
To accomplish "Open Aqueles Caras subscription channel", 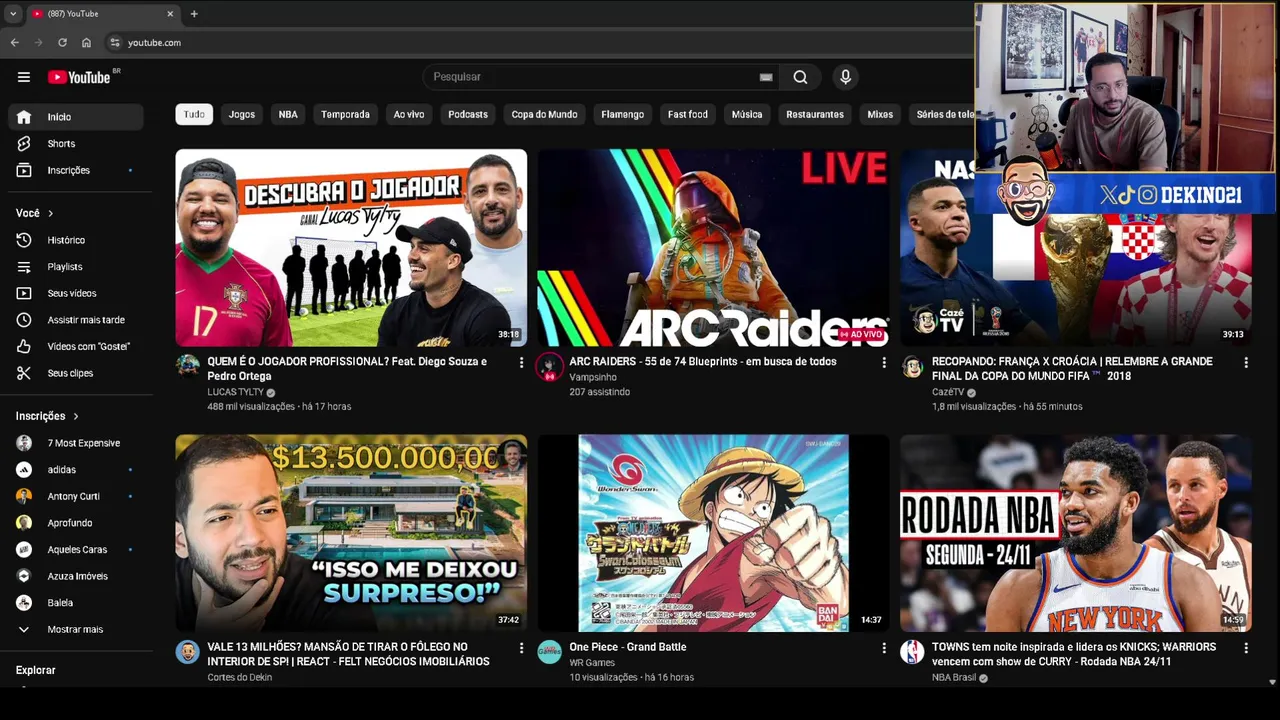I will [76, 550].
